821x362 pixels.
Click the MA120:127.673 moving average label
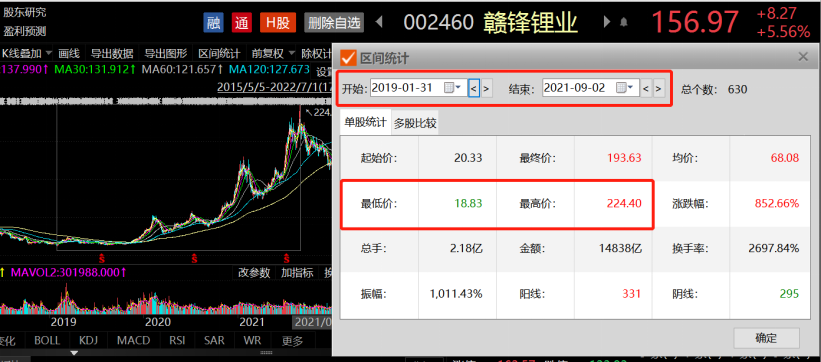(x=269, y=69)
